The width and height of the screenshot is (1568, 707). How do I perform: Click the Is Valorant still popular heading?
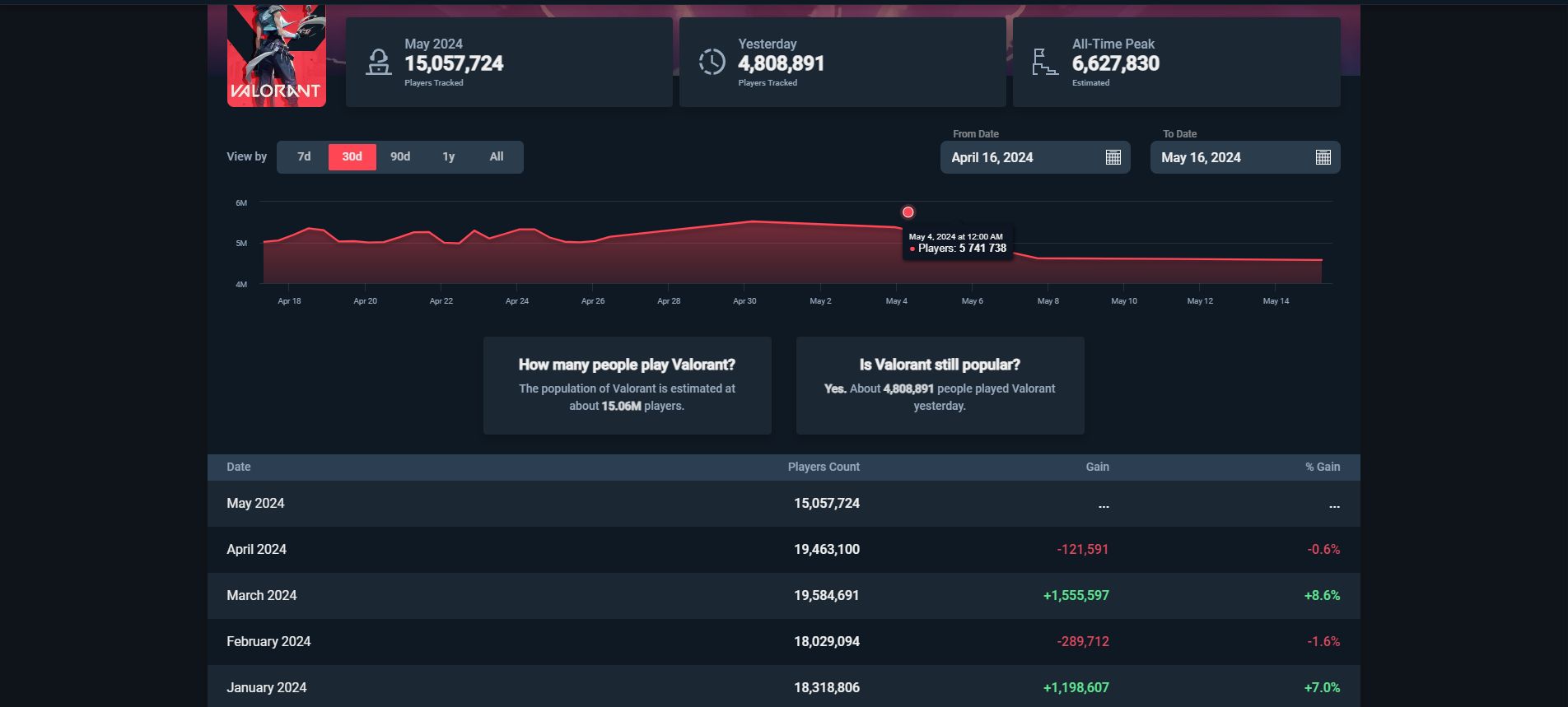point(940,365)
